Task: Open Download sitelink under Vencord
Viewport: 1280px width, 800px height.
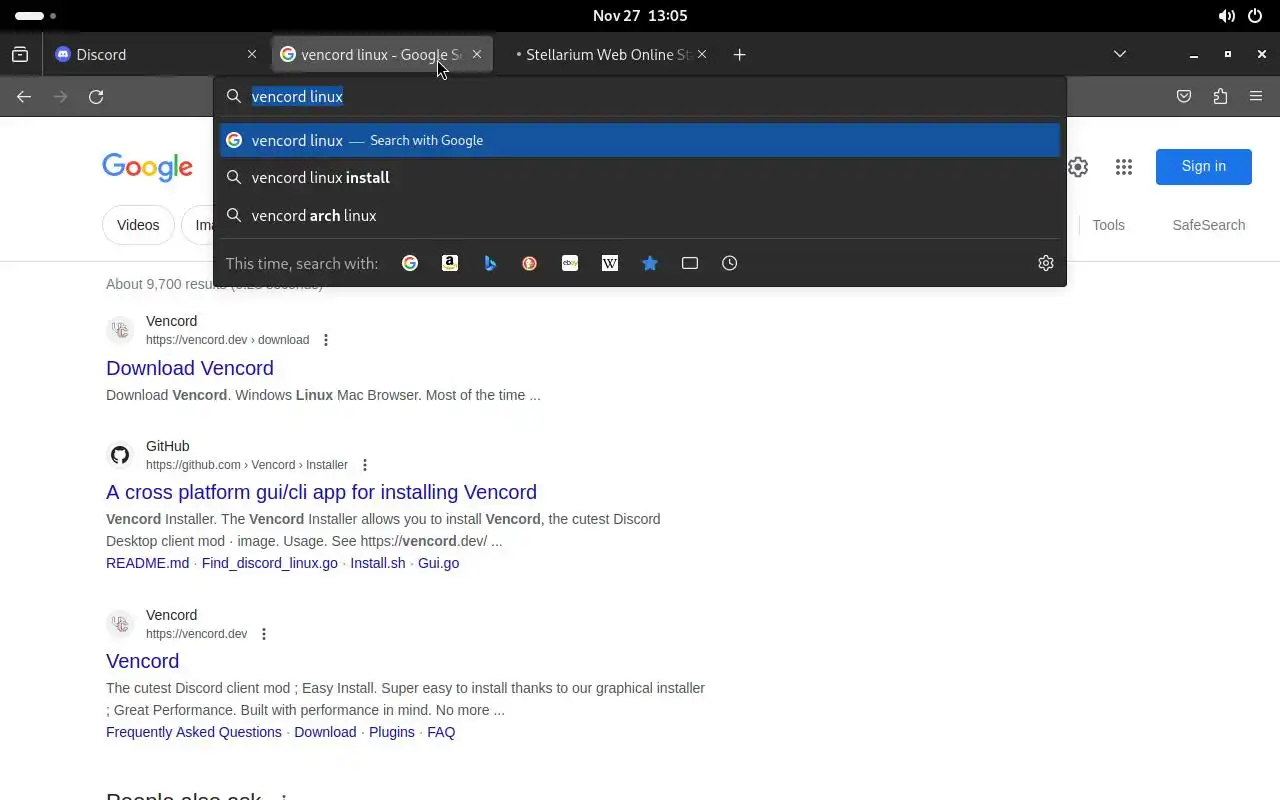Action: tap(325, 732)
